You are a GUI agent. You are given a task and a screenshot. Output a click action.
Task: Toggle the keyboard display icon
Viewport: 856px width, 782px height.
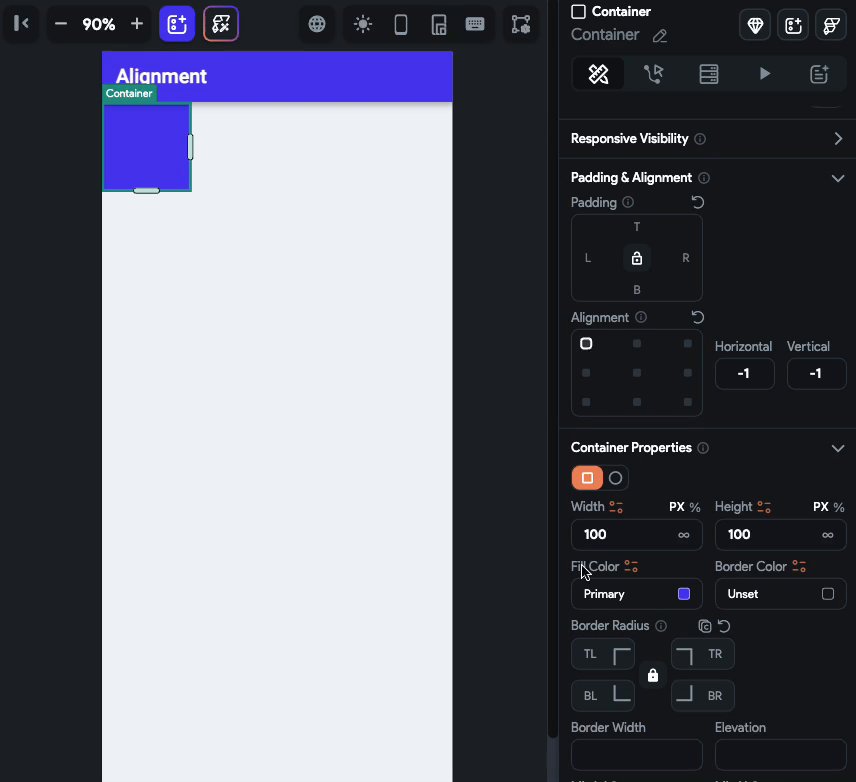point(475,24)
